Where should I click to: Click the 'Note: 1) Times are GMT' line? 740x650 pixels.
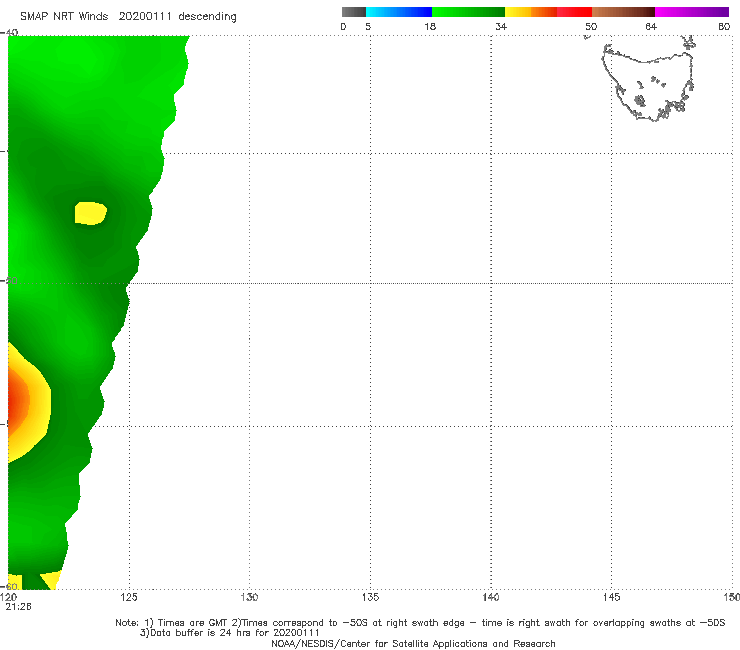(420, 623)
